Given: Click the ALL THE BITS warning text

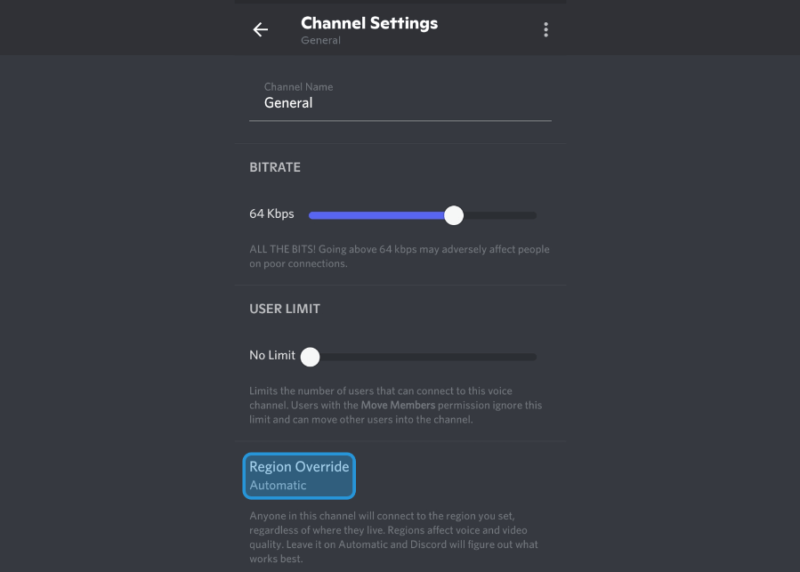Looking at the screenshot, I should coord(399,256).
